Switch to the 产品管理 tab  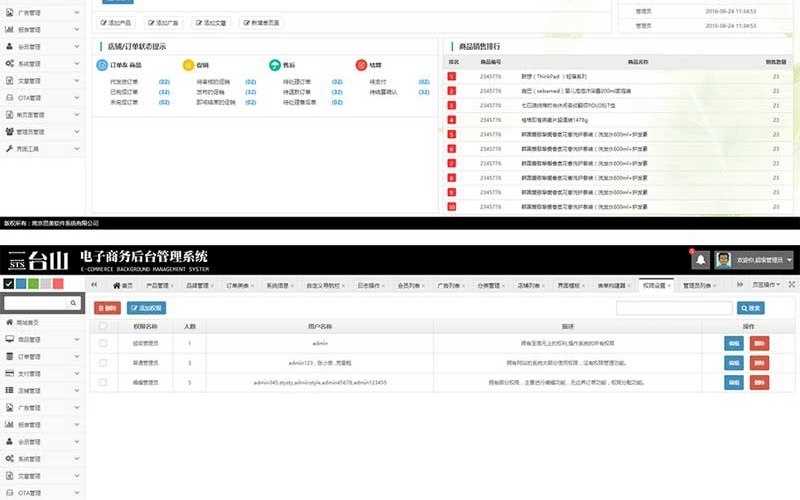(x=160, y=286)
